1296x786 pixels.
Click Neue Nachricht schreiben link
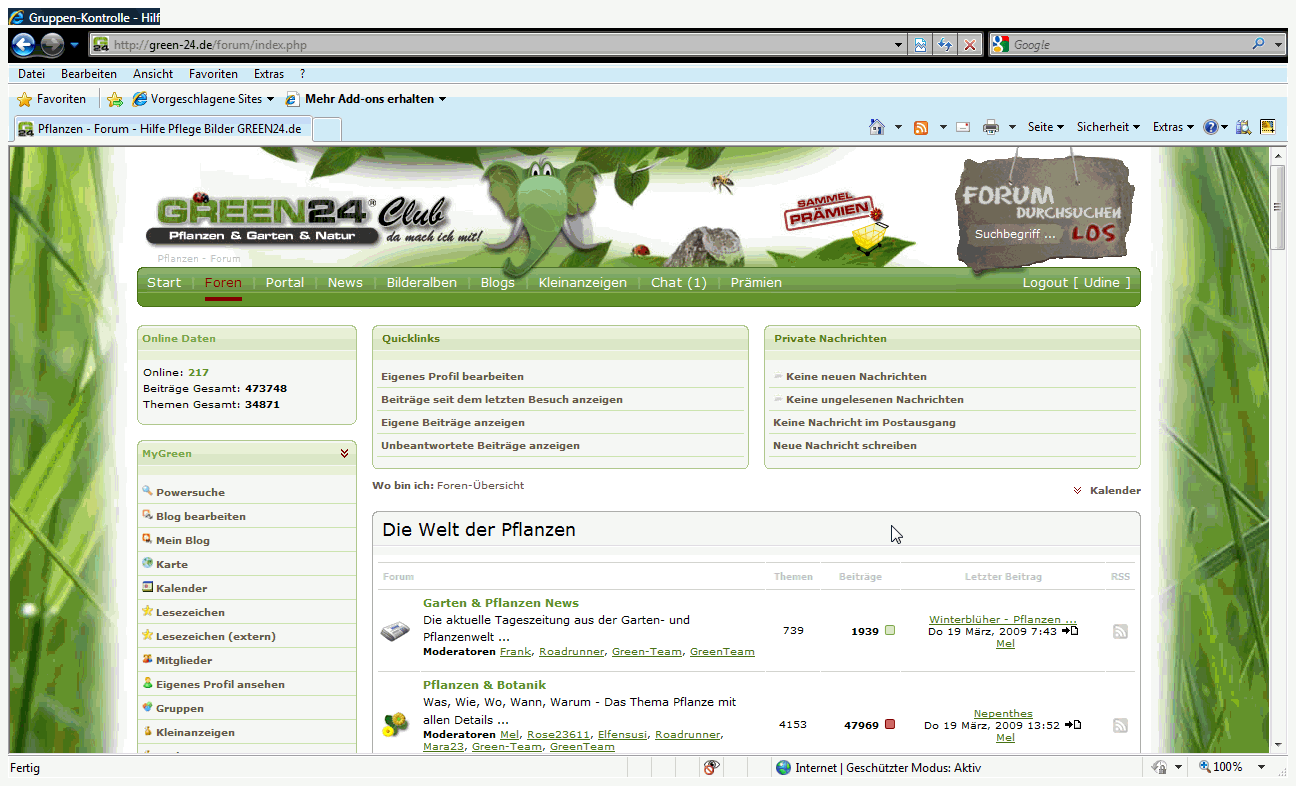844,446
